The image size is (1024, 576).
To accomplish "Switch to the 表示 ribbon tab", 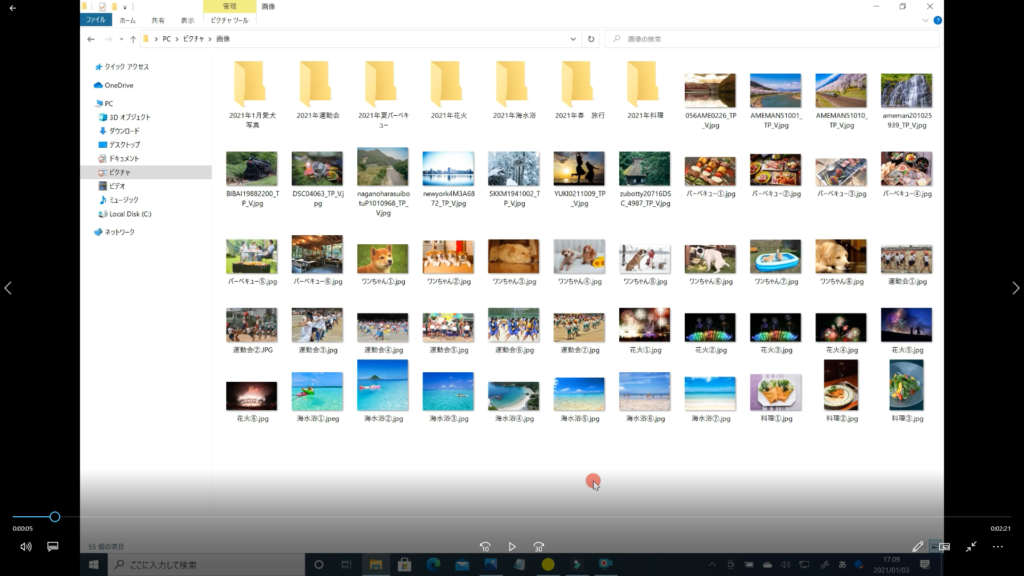I will coord(188,20).
